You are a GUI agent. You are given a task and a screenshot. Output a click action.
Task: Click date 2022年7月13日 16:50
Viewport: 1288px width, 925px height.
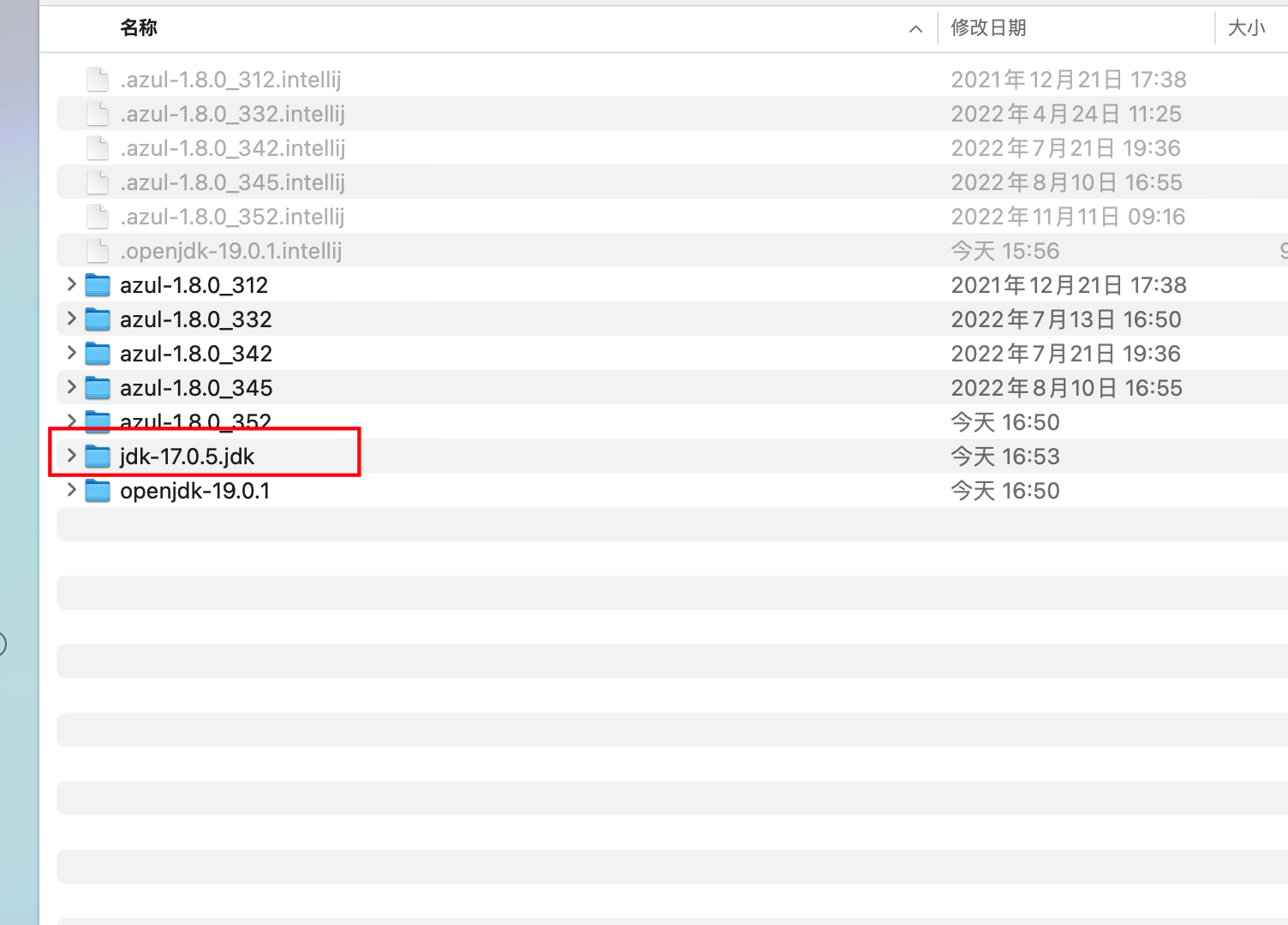click(1066, 319)
